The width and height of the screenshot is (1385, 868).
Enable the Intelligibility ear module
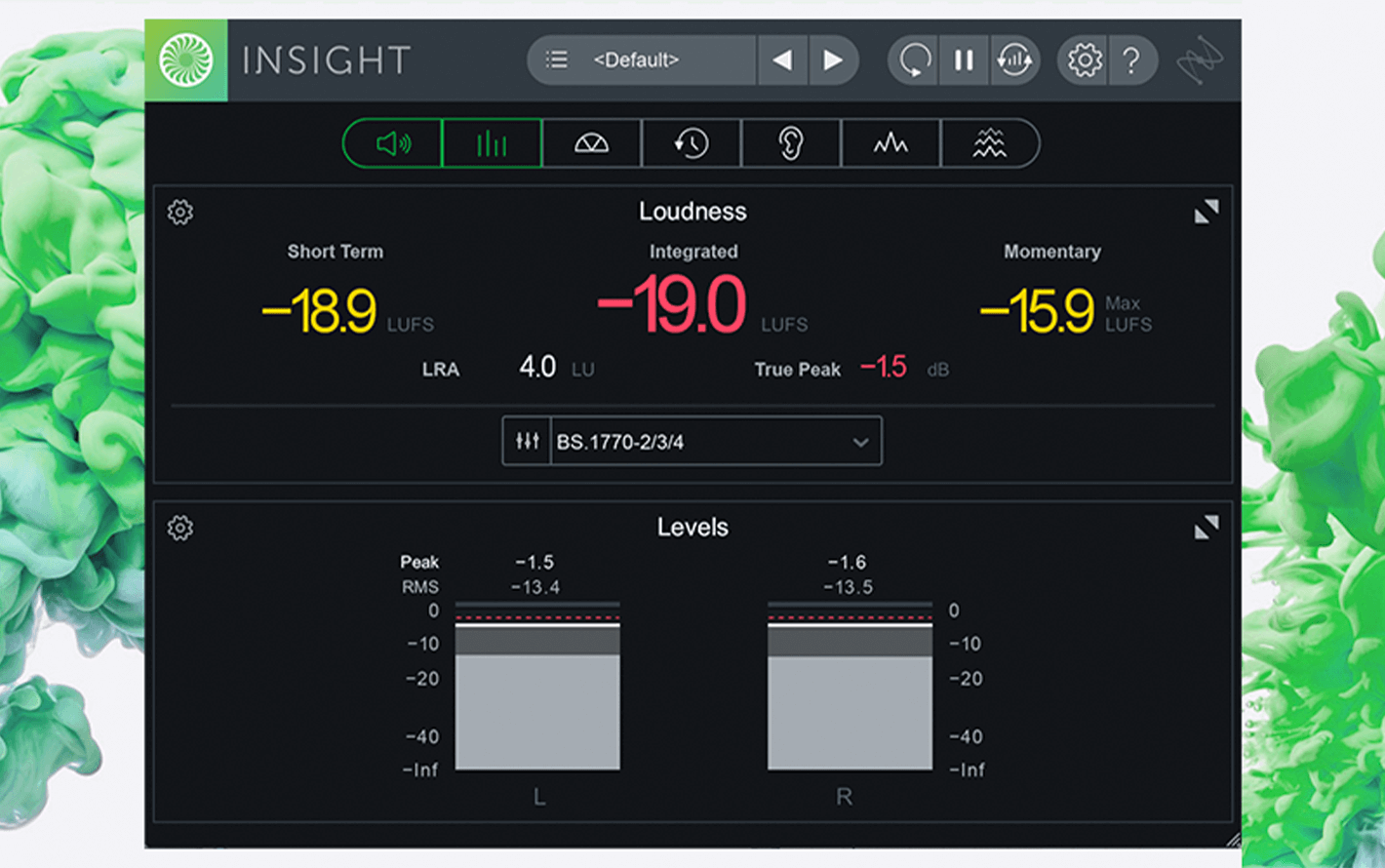(791, 144)
